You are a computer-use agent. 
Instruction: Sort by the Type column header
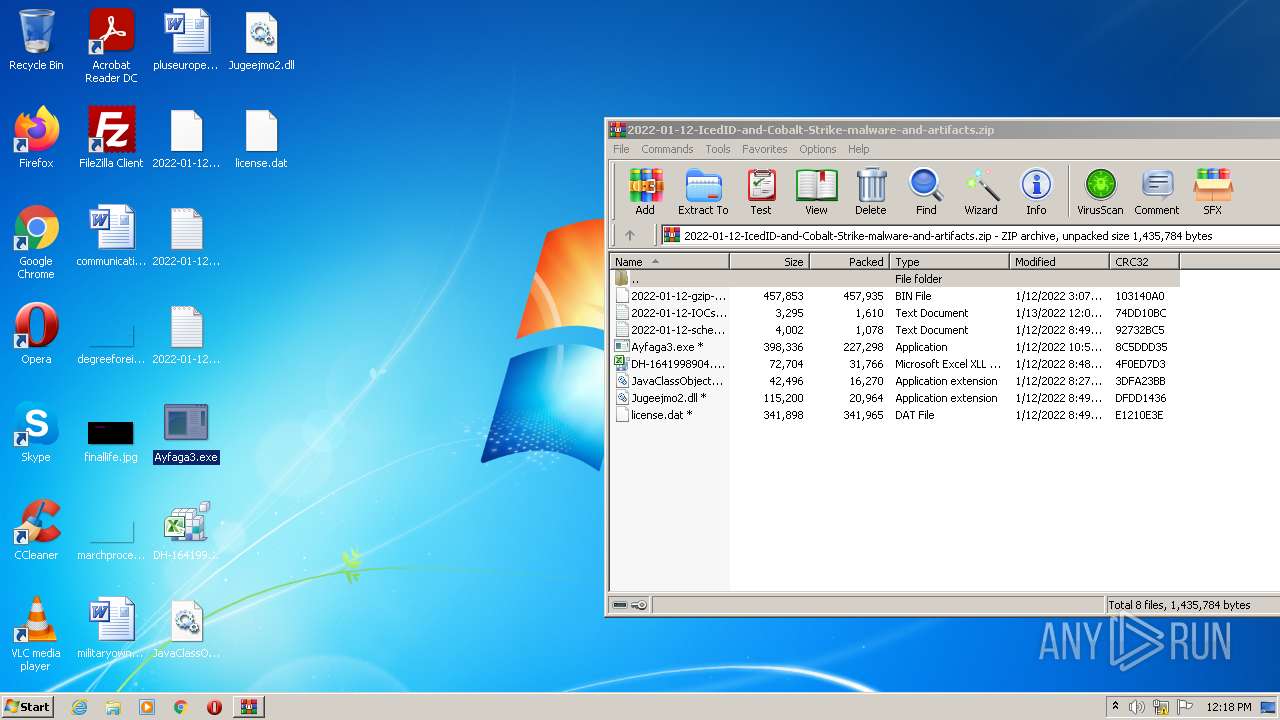(949, 262)
